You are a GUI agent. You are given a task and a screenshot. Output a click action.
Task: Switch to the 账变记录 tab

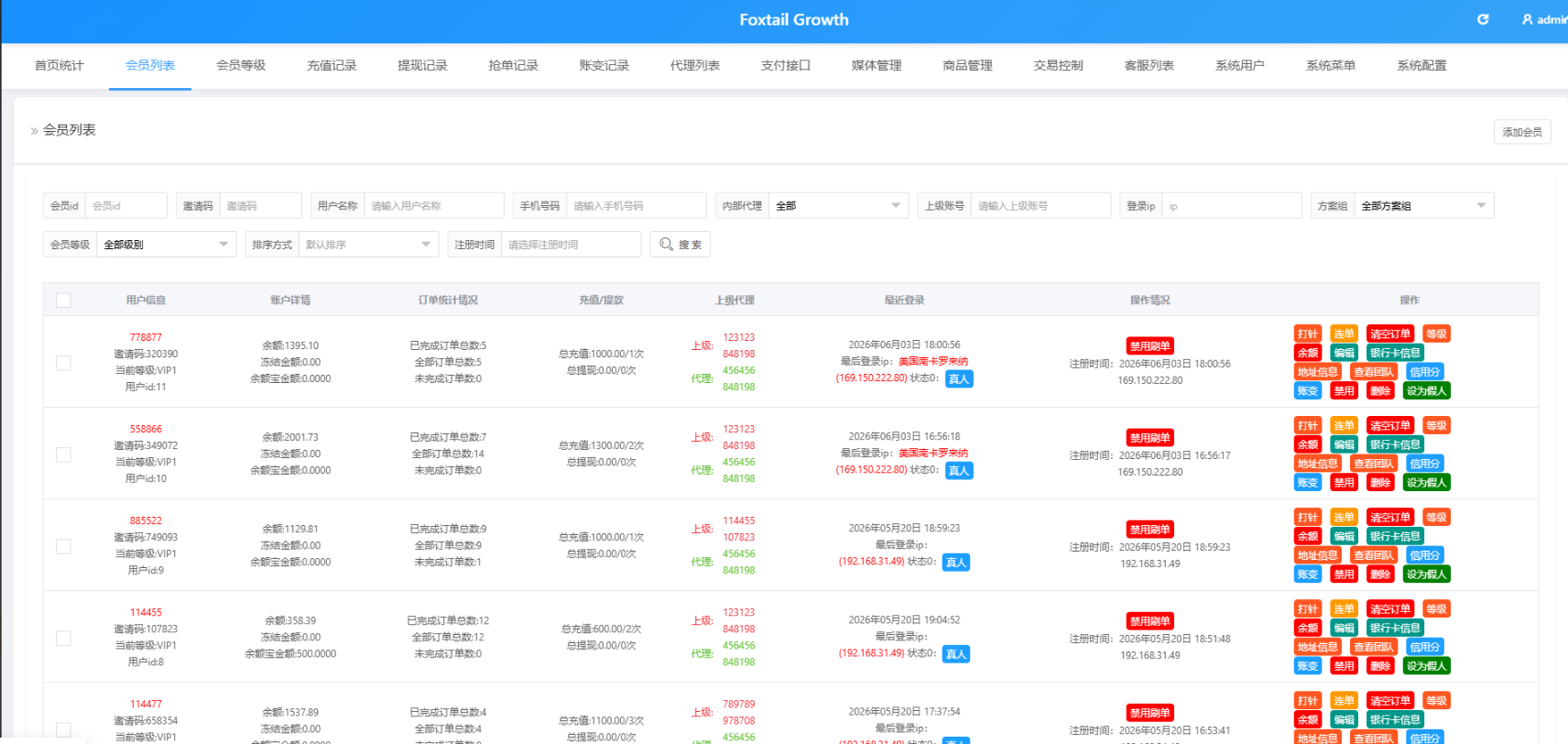click(604, 65)
